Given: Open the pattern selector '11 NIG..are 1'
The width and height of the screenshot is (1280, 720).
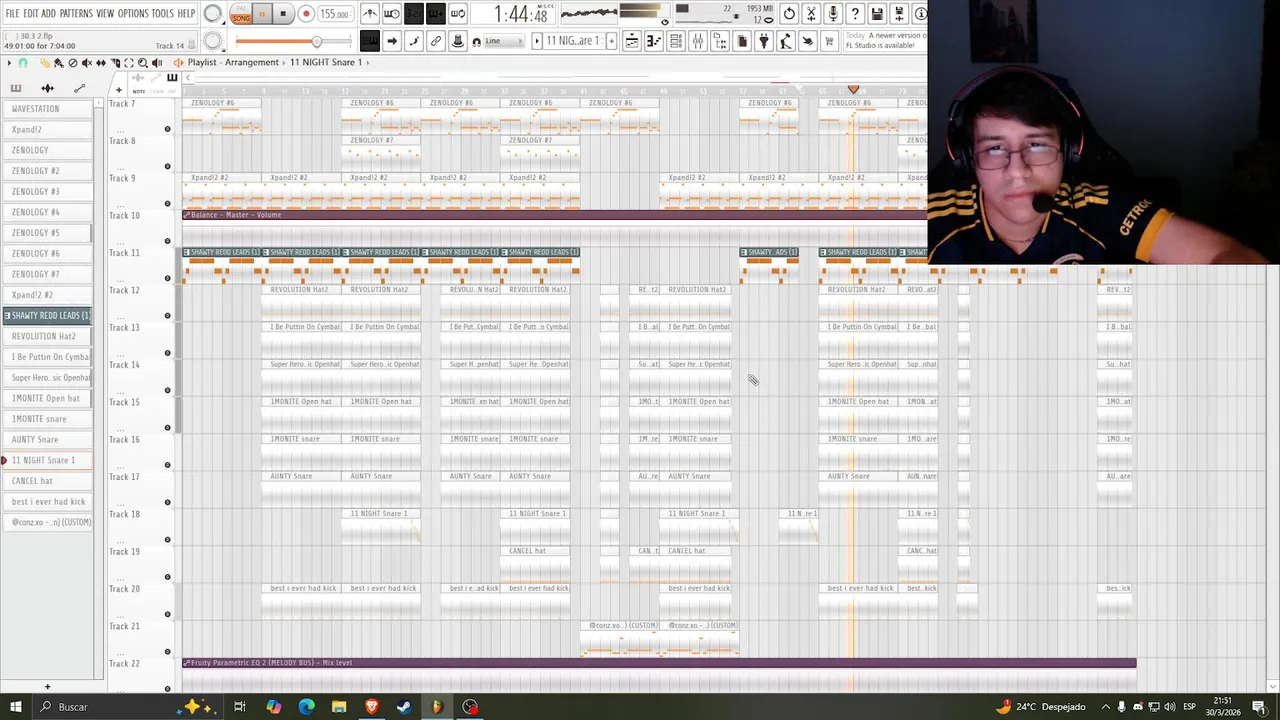Looking at the screenshot, I should coord(575,41).
